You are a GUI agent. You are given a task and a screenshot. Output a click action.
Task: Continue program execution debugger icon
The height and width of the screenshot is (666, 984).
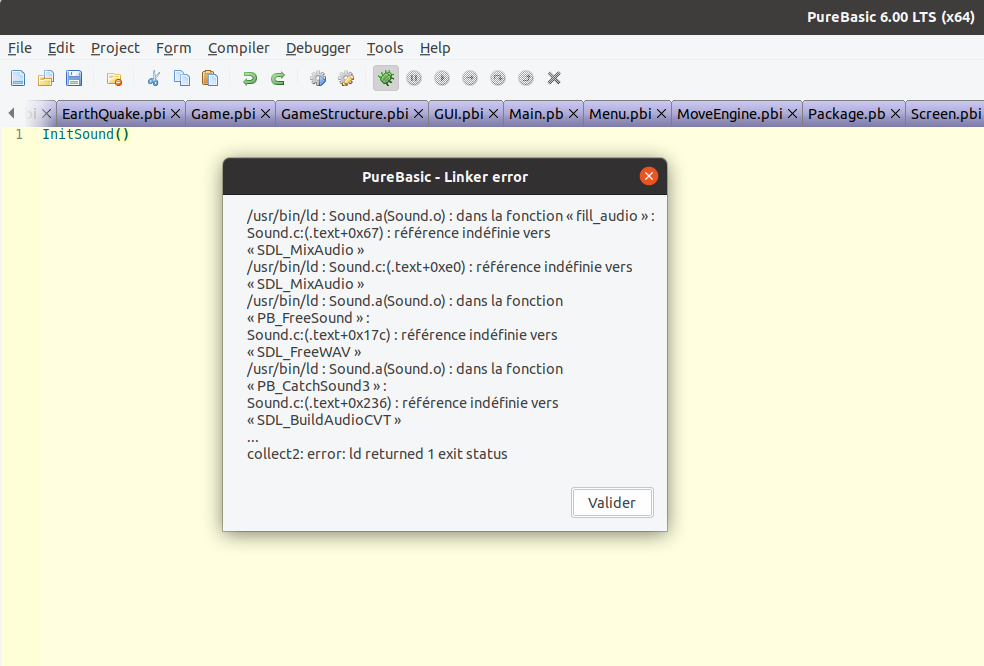click(442, 78)
